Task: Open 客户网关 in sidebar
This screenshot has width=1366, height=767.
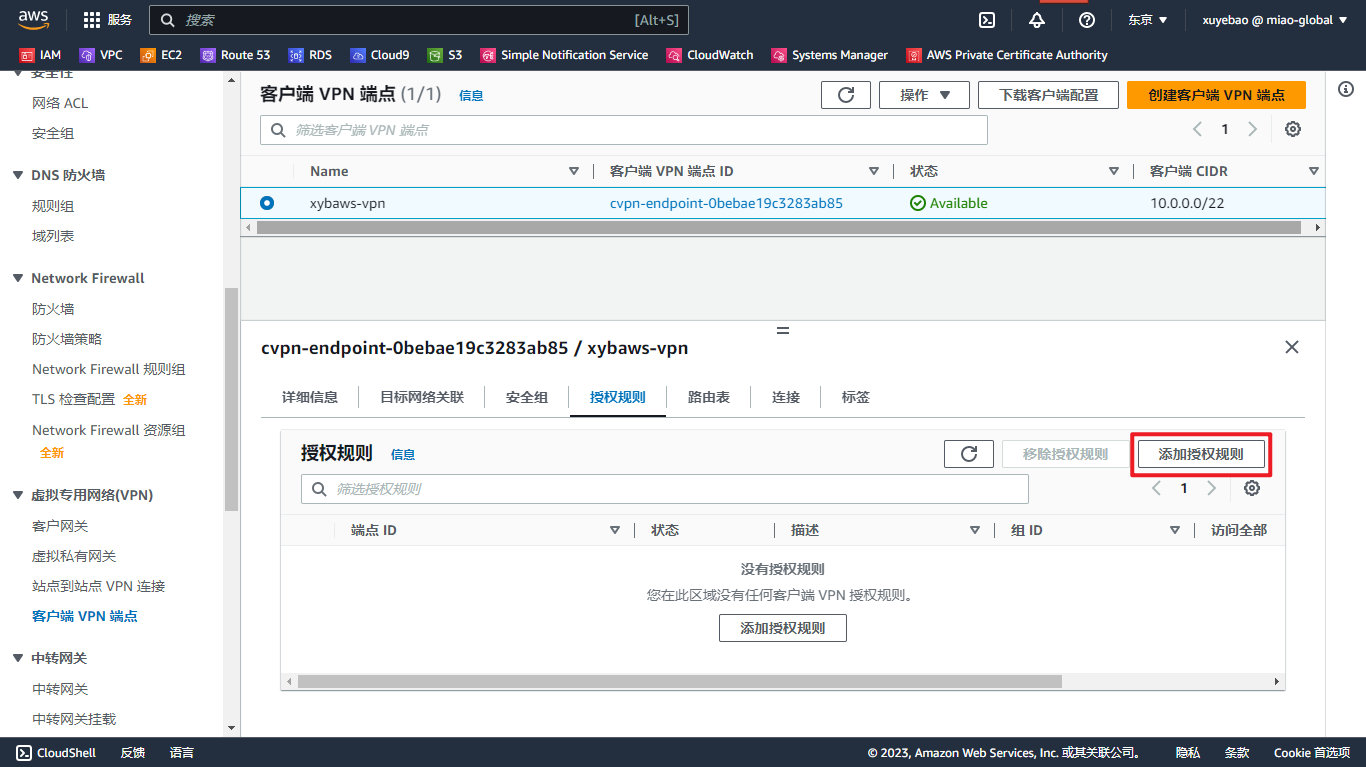Action: point(60,526)
